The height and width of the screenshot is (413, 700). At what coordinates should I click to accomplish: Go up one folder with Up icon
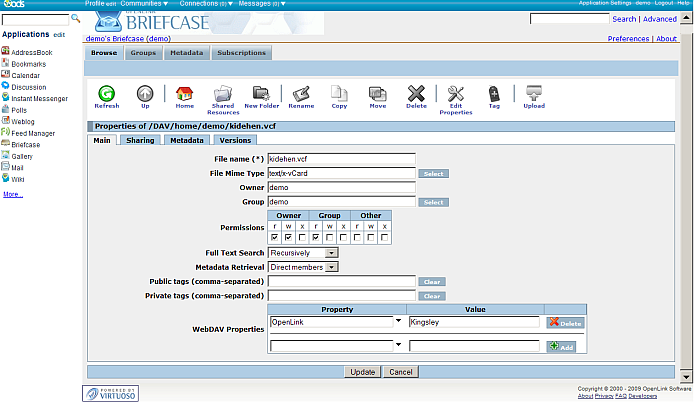[x=144, y=93]
